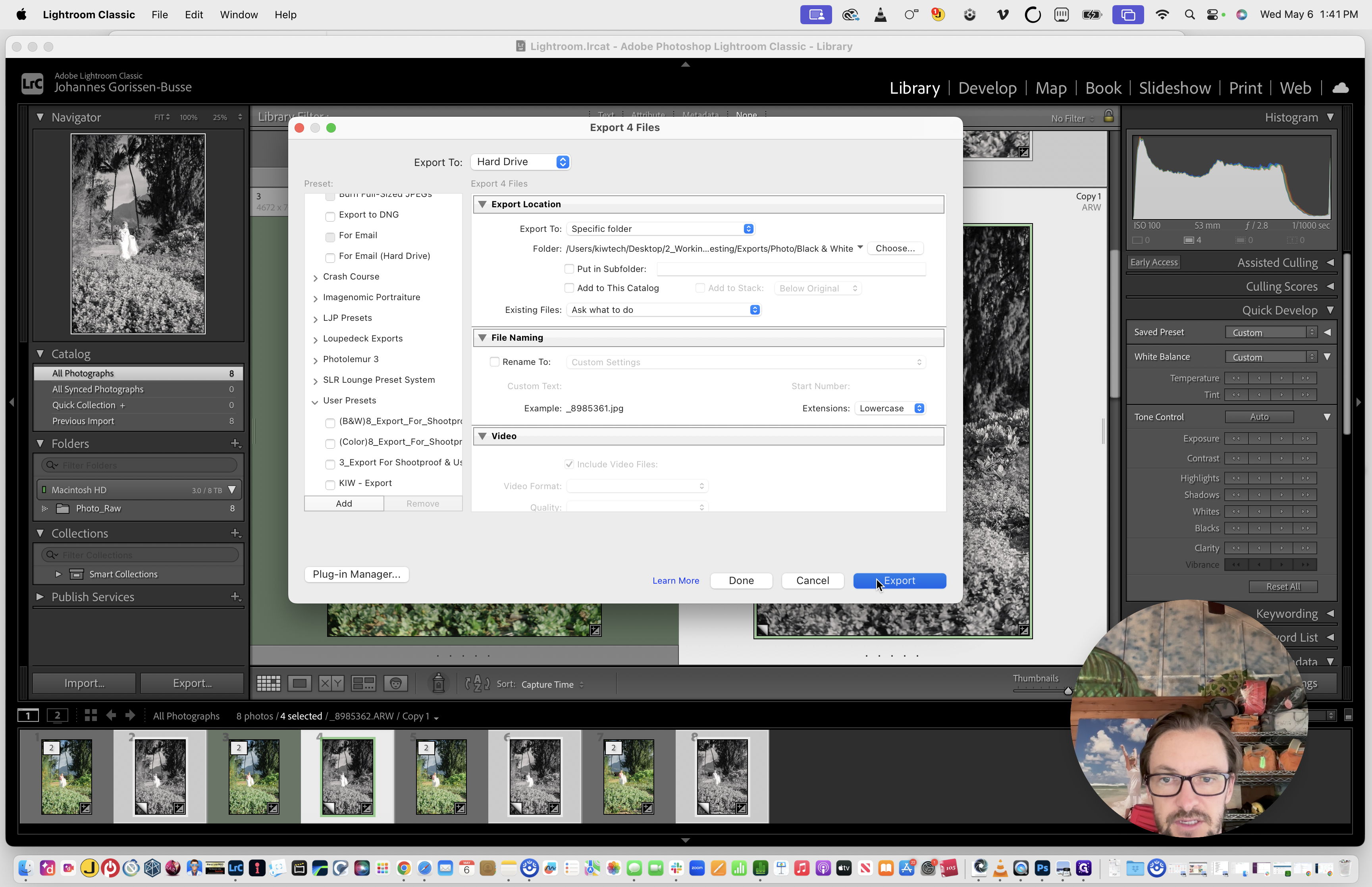Expand the Crash Course preset folder

click(x=316, y=278)
